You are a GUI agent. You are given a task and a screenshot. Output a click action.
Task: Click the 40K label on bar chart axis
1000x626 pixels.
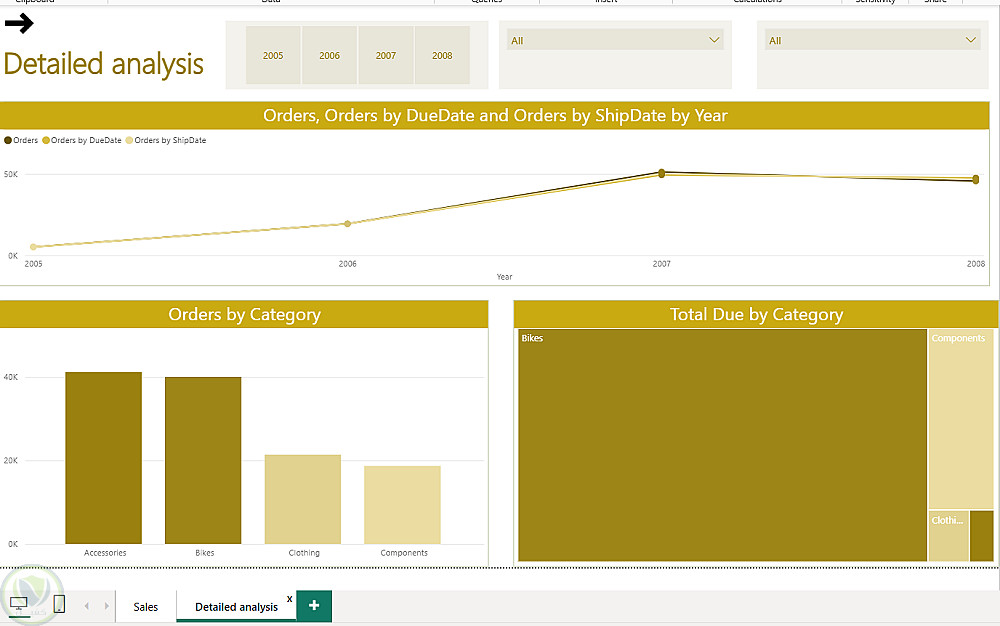11,377
